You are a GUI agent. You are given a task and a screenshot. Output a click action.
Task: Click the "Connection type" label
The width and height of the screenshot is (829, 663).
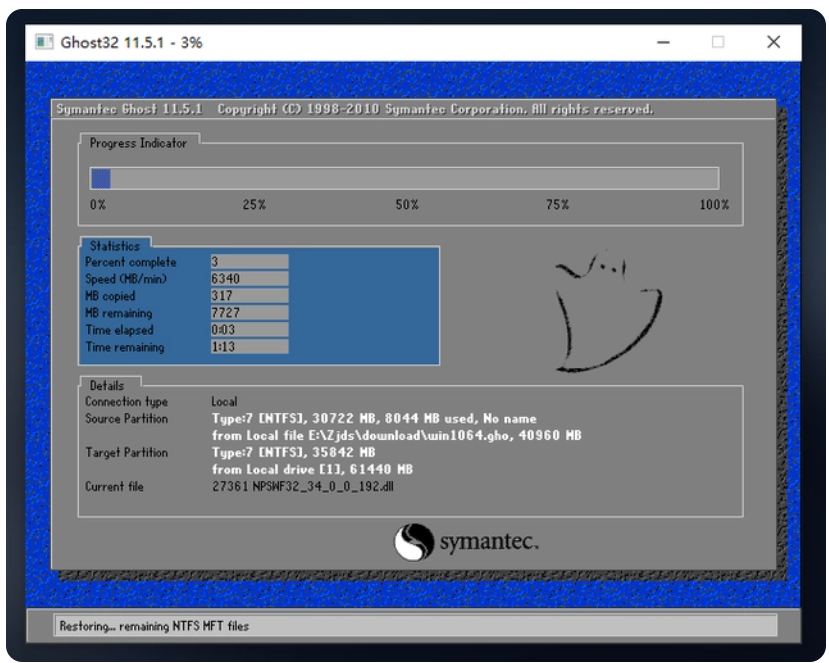(126, 402)
